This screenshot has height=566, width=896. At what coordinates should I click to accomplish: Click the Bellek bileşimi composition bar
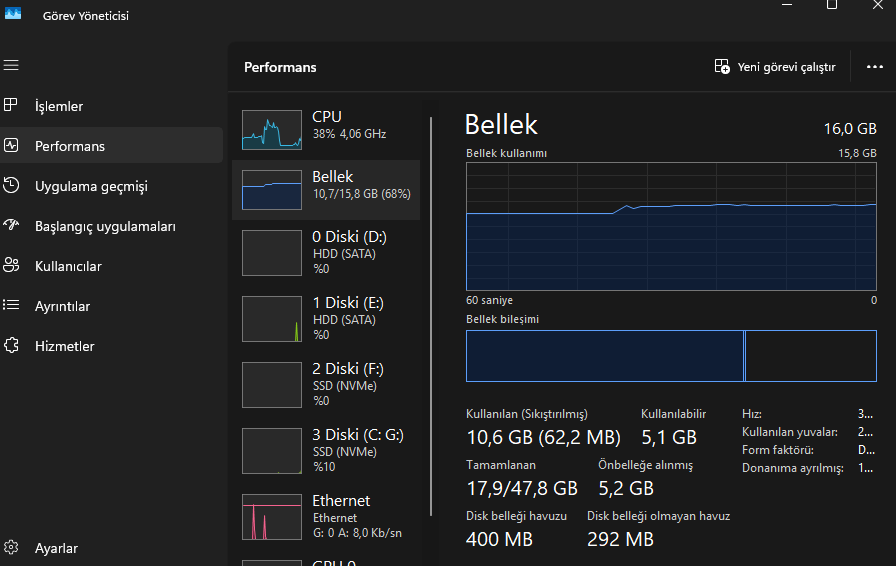click(x=671, y=356)
